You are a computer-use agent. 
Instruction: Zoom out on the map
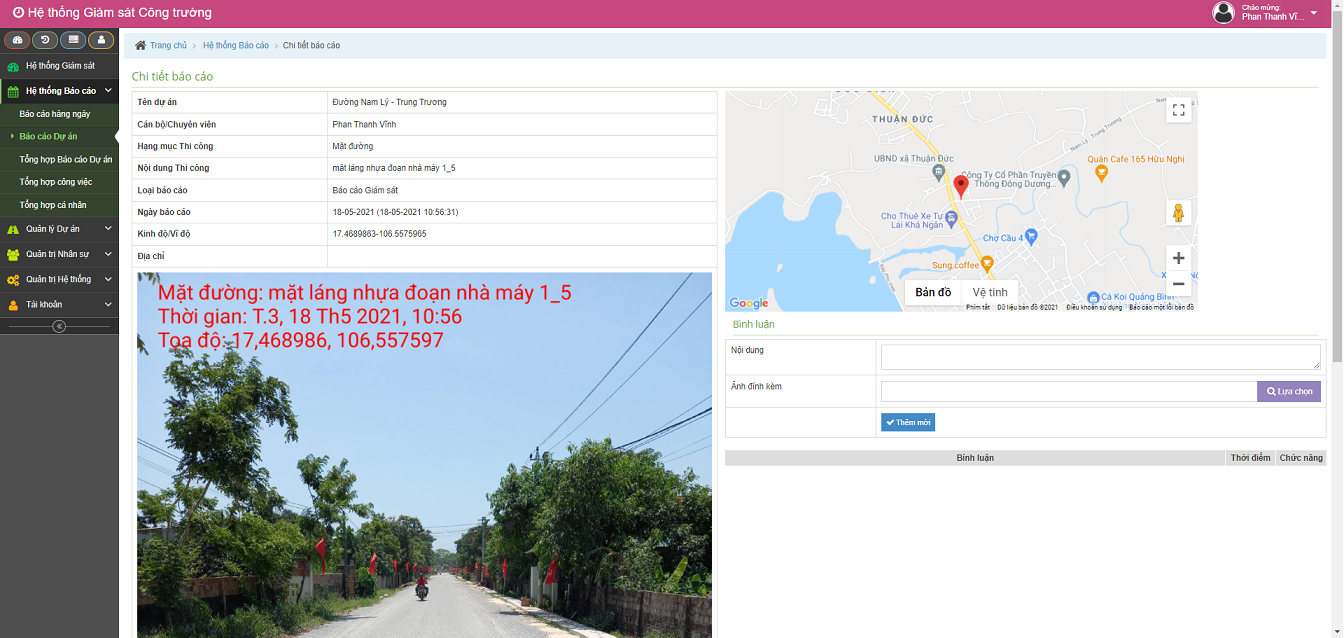tap(1178, 284)
